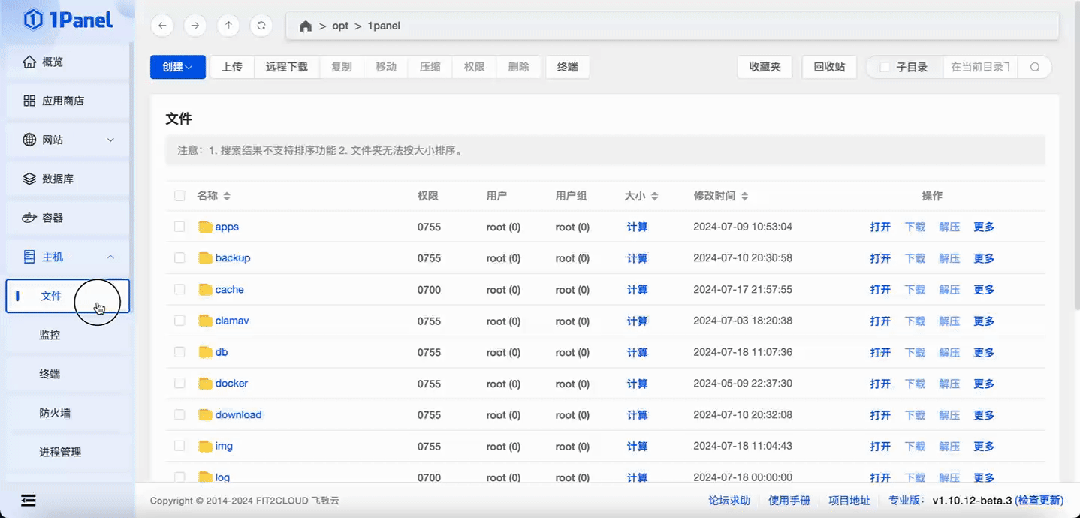Click 计算 size for apps folder
Viewport: 1080px width, 518px height.
point(637,227)
